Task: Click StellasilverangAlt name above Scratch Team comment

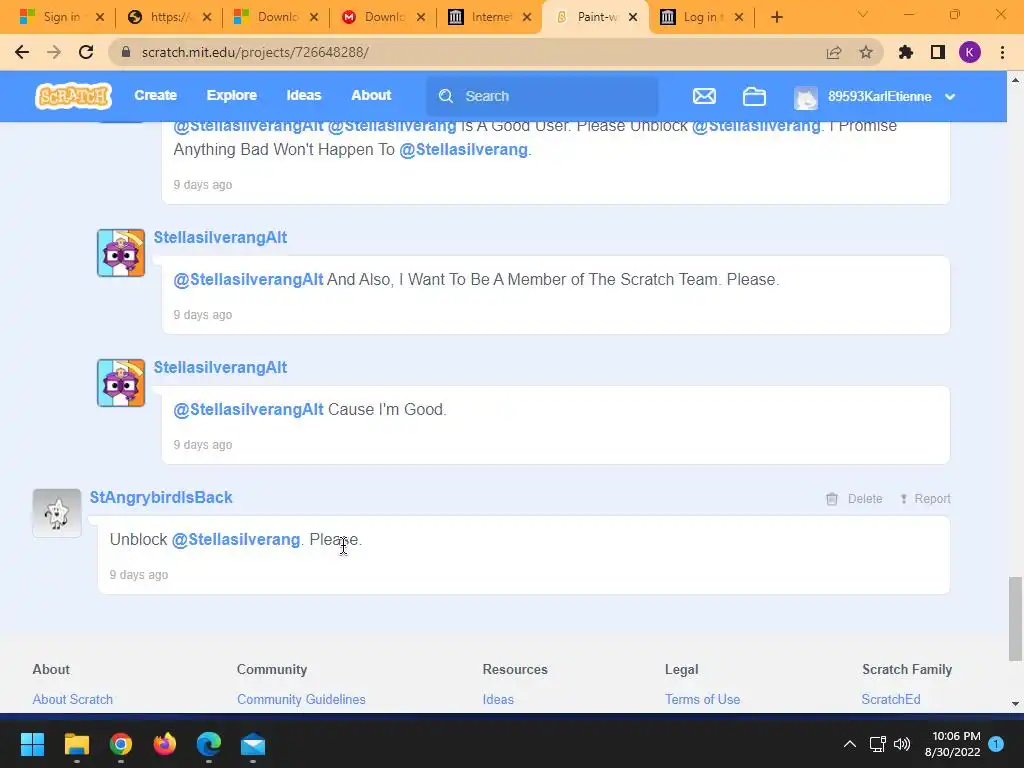Action: tap(220, 238)
